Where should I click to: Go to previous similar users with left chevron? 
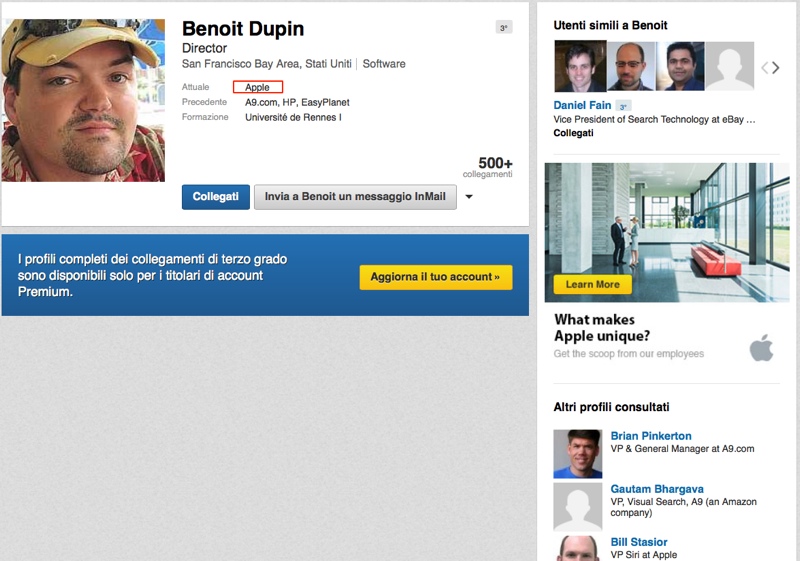(x=764, y=67)
